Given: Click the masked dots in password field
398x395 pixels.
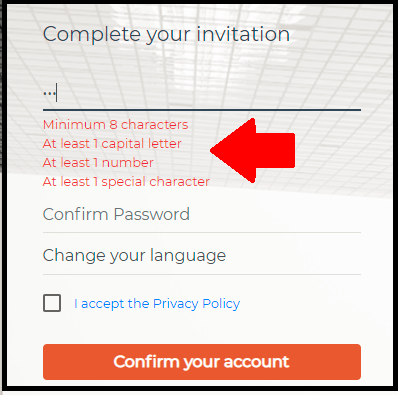Looking at the screenshot, I should click(x=49, y=93).
